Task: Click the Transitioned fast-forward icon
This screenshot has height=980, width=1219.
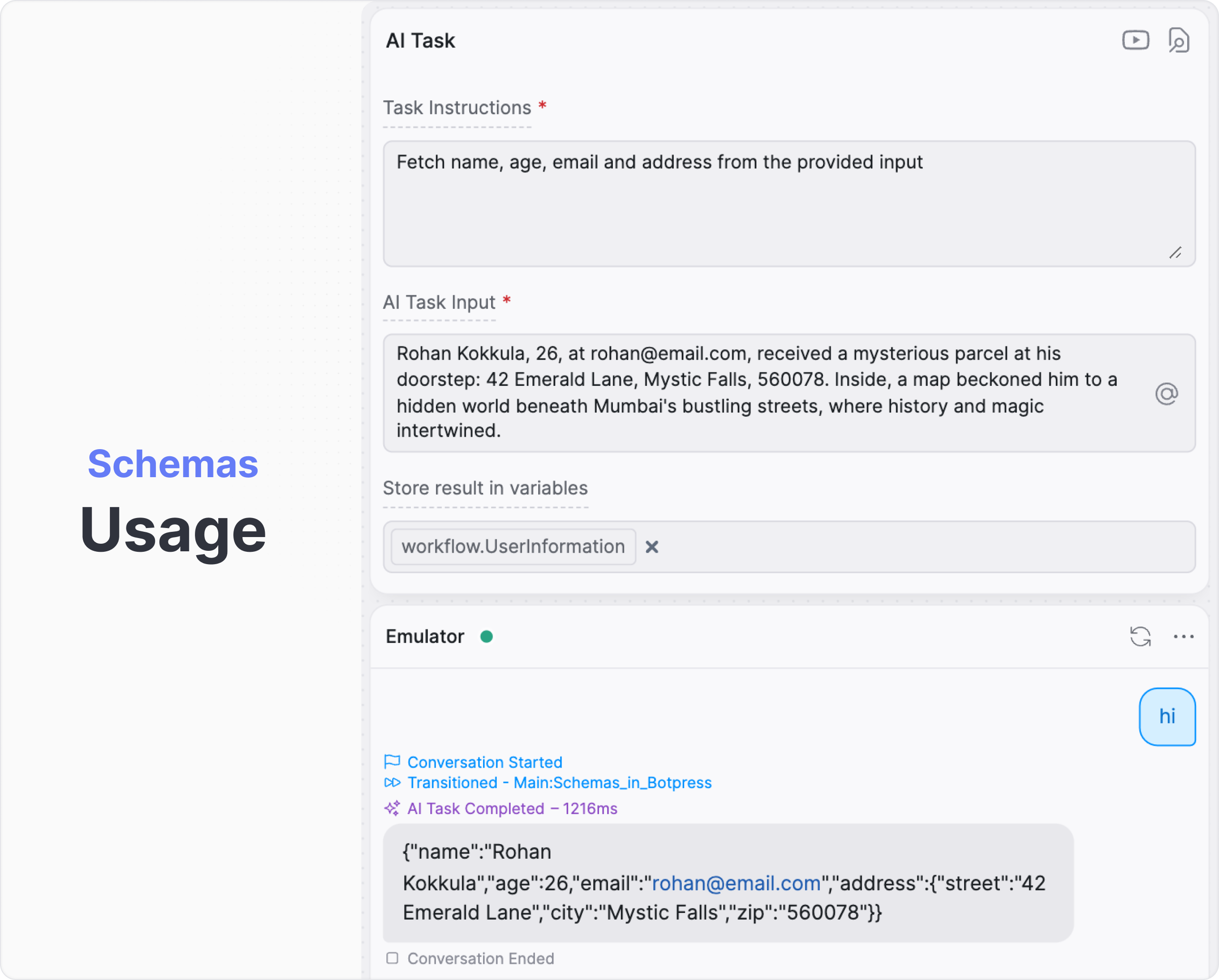Action: tap(392, 782)
